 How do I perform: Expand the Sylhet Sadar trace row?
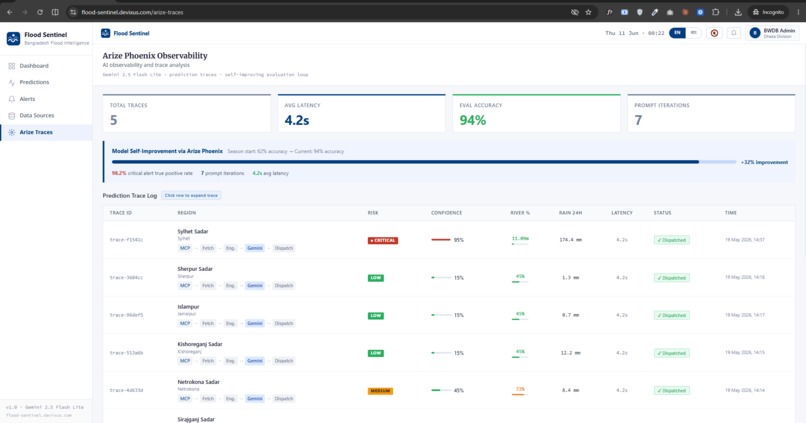click(x=449, y=240)
